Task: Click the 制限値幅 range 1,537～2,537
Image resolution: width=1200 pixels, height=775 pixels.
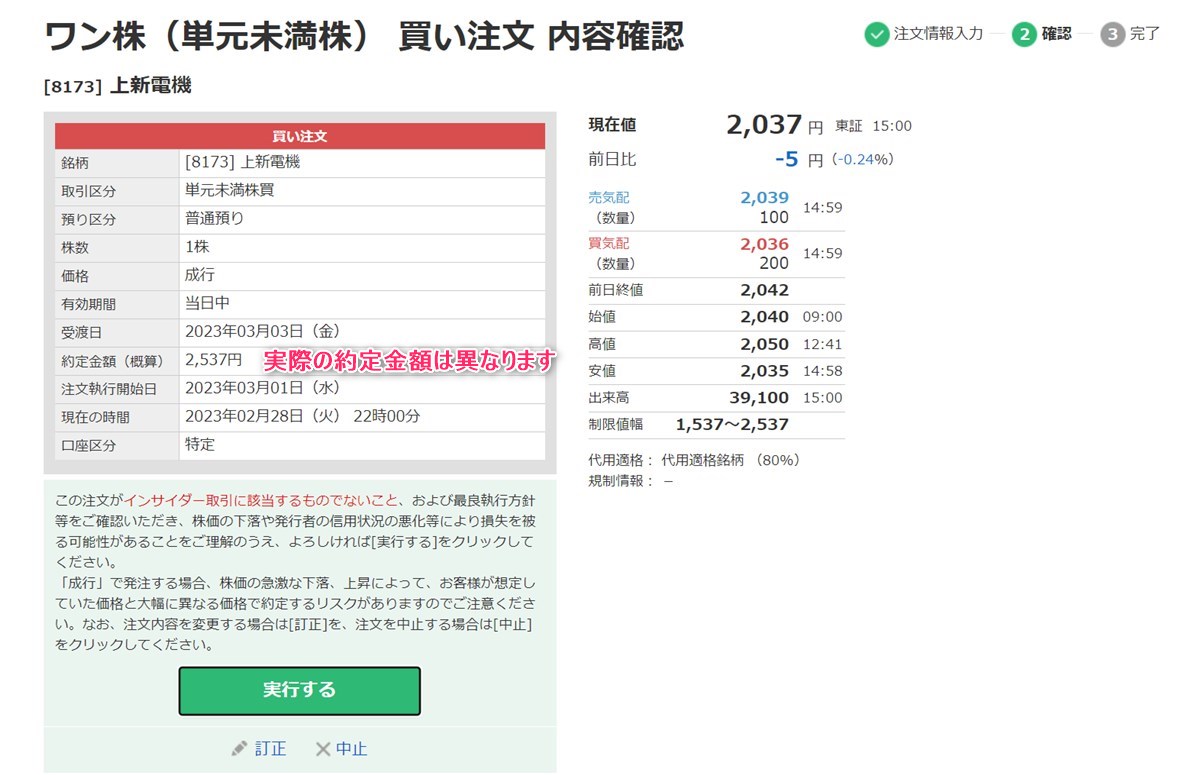Action: pyautogui.click(x=732, y=425)
